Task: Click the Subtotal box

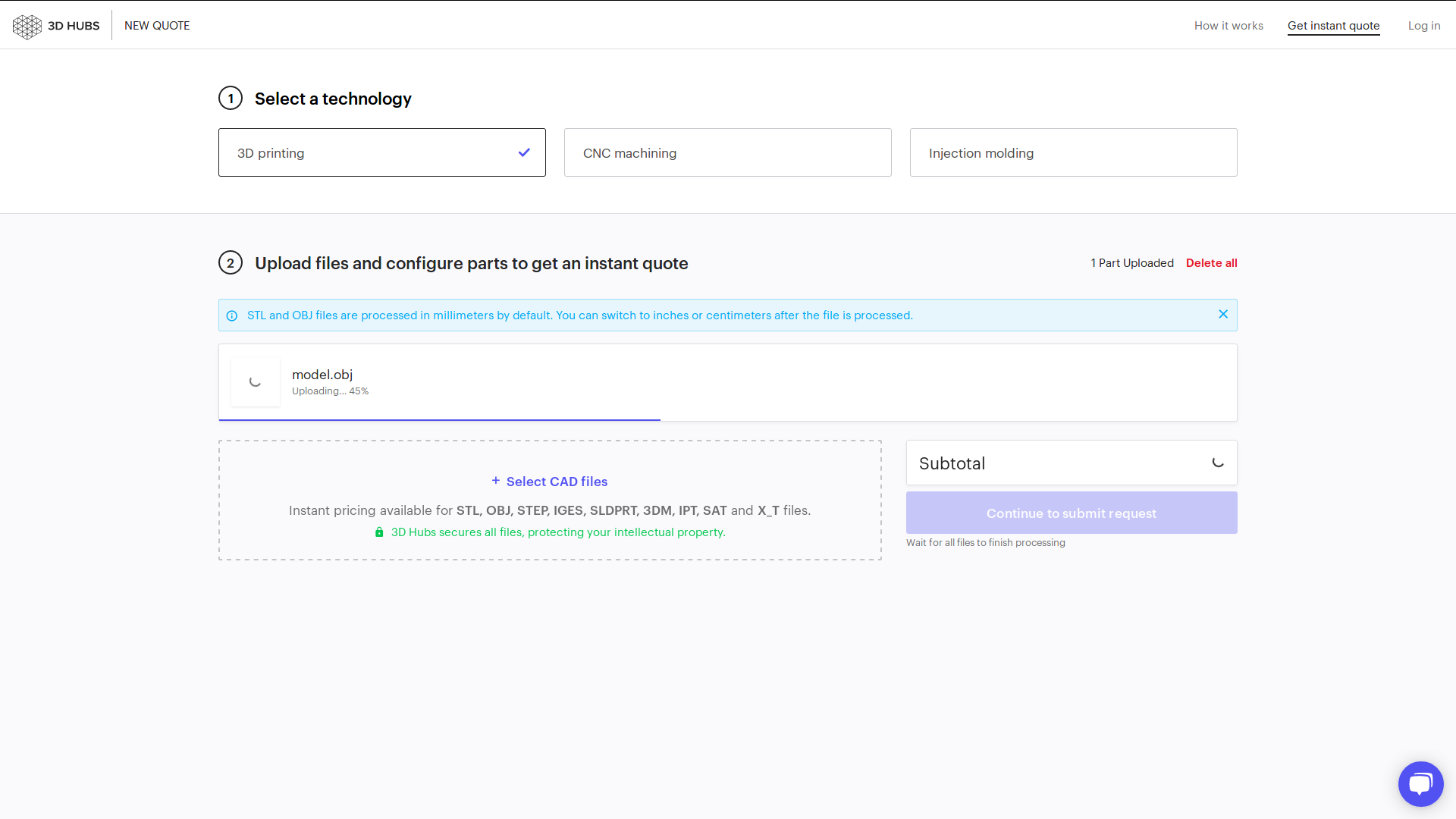Action: (1072, 463)
